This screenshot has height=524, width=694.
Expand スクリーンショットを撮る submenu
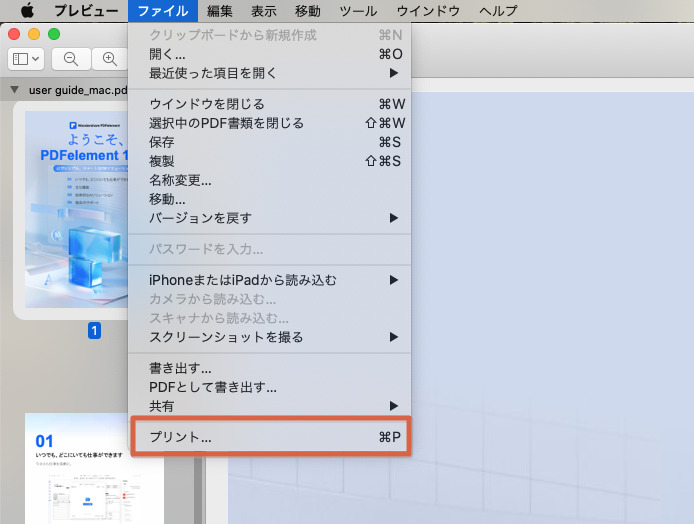(x=270, y=337)
